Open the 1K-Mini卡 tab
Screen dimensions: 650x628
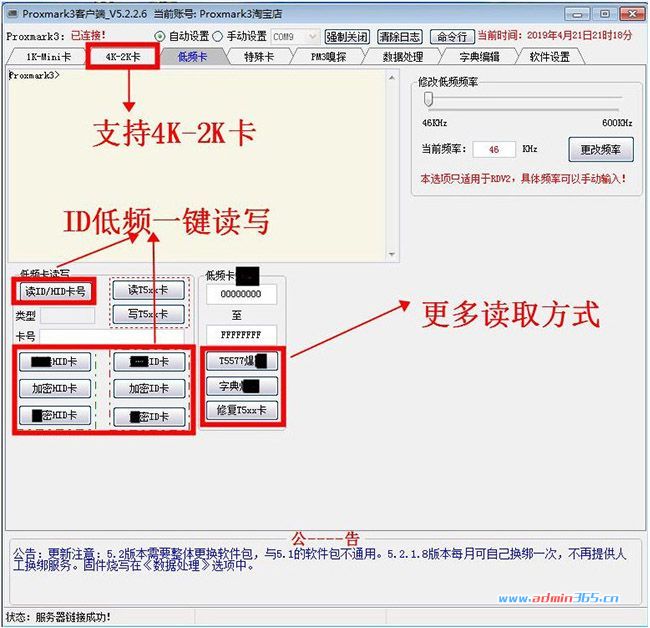pyautogui.click(x=49, y=57)
